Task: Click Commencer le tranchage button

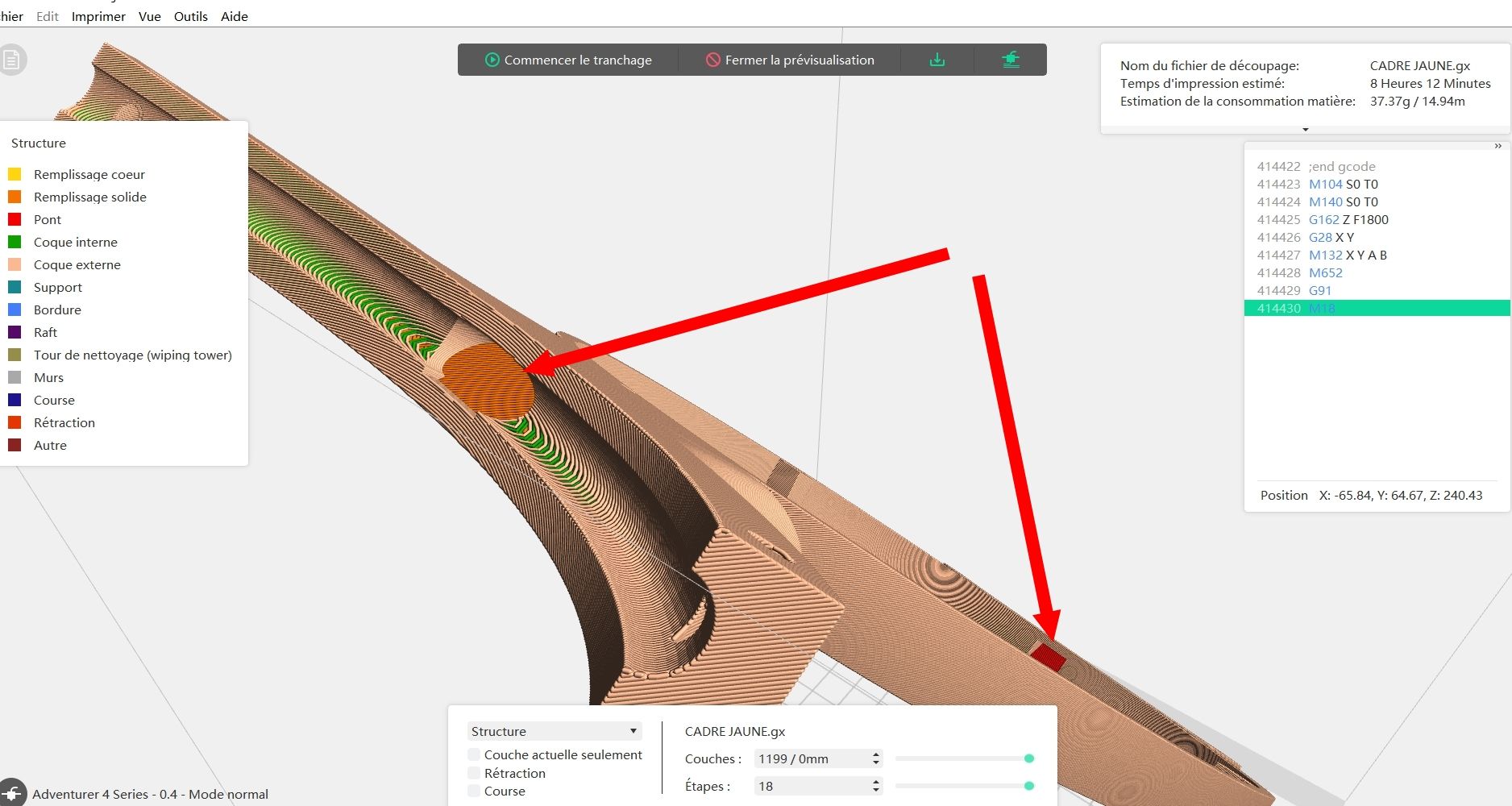Action: point(568,60)
